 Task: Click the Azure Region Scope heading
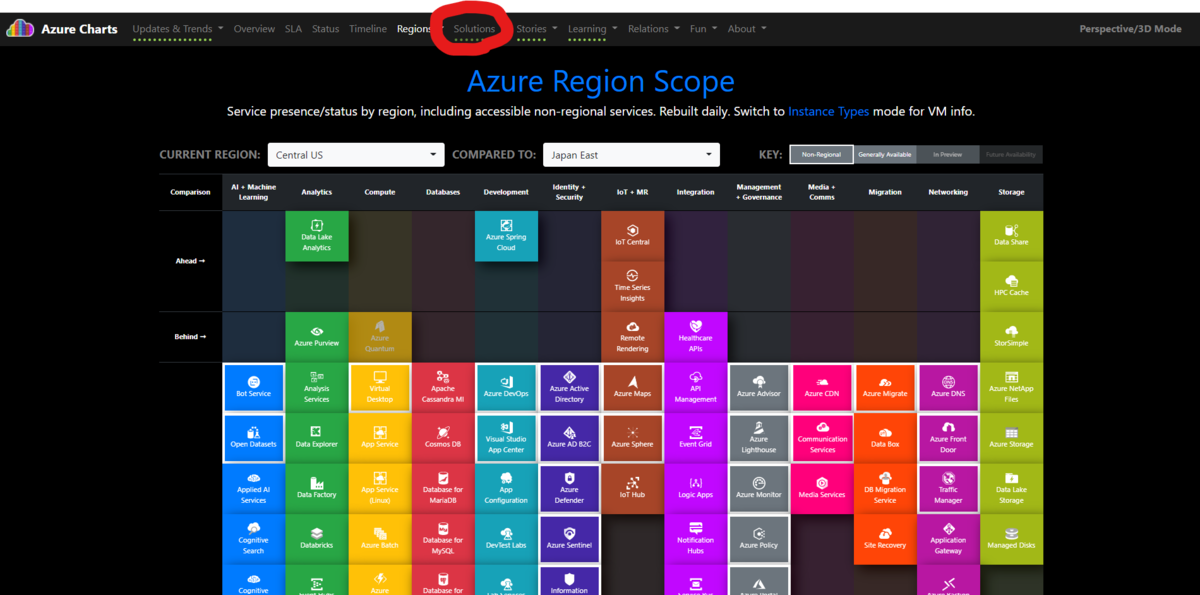[600, 81]
